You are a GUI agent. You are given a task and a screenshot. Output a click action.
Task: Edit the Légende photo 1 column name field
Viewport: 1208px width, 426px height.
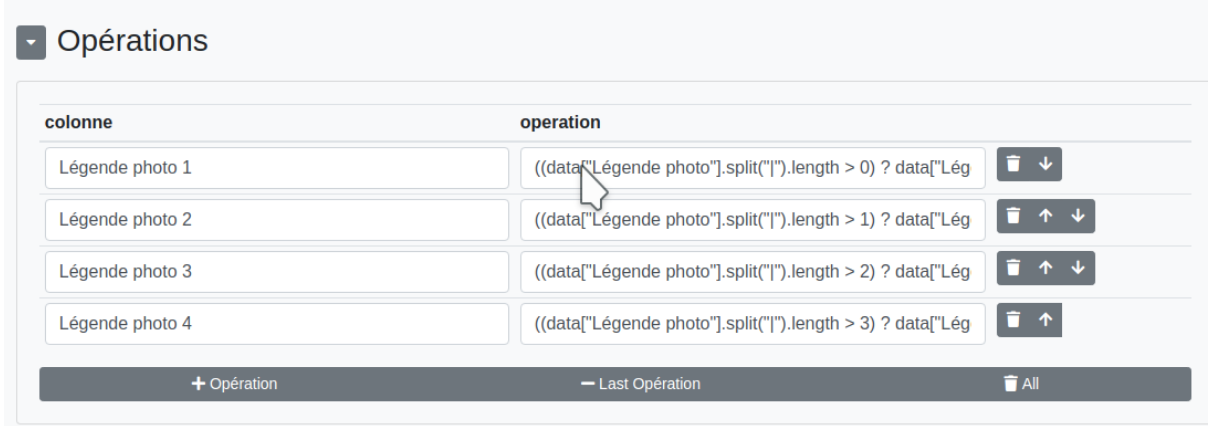[x=276, y=168]
